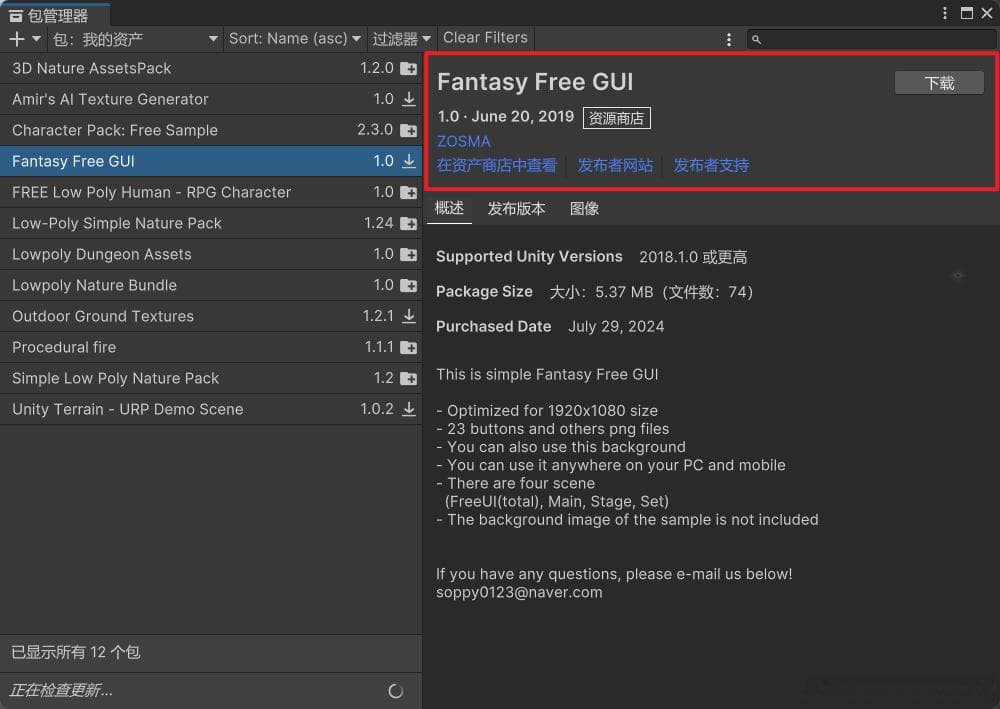Open the 过滤器 filter dropdown

[x=401, y=40]
